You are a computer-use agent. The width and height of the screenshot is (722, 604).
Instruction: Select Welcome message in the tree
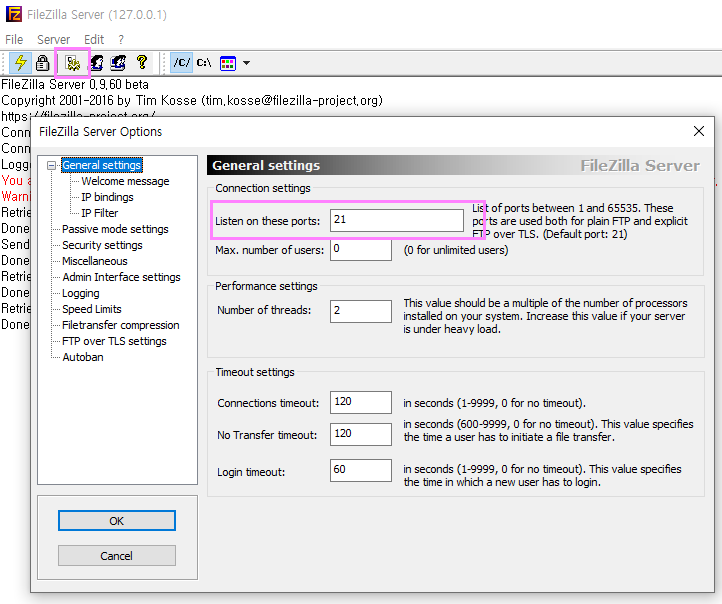[125, 181]
